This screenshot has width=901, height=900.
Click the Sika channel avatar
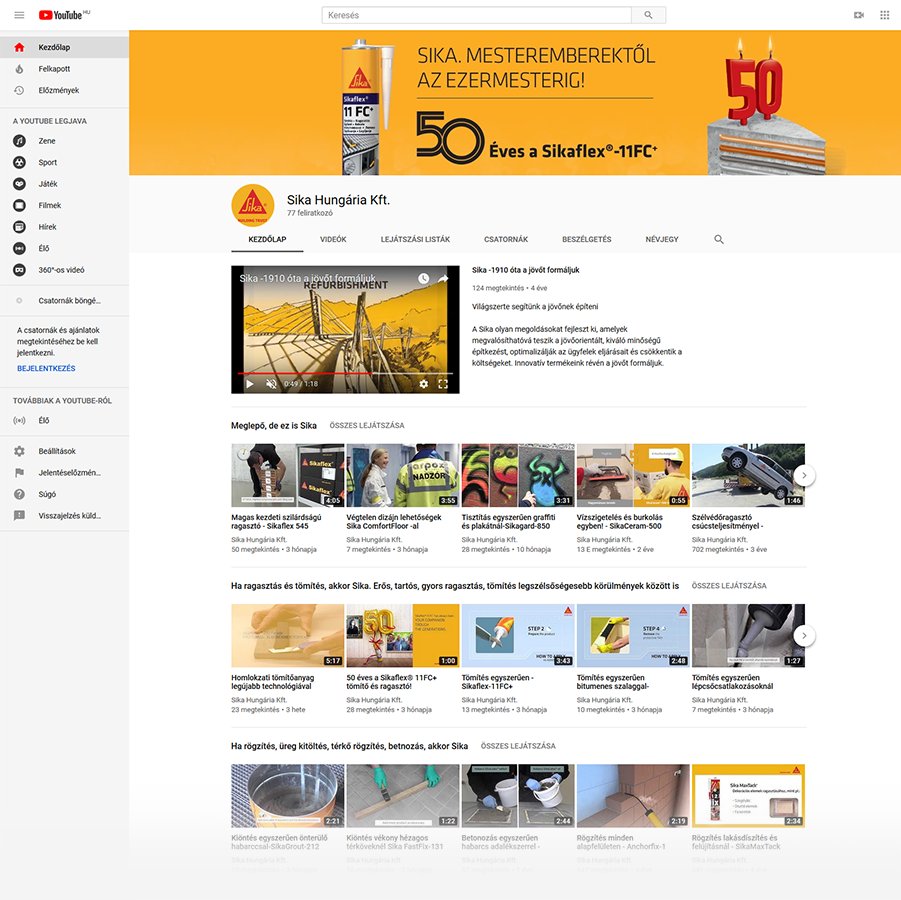(252, 205)
